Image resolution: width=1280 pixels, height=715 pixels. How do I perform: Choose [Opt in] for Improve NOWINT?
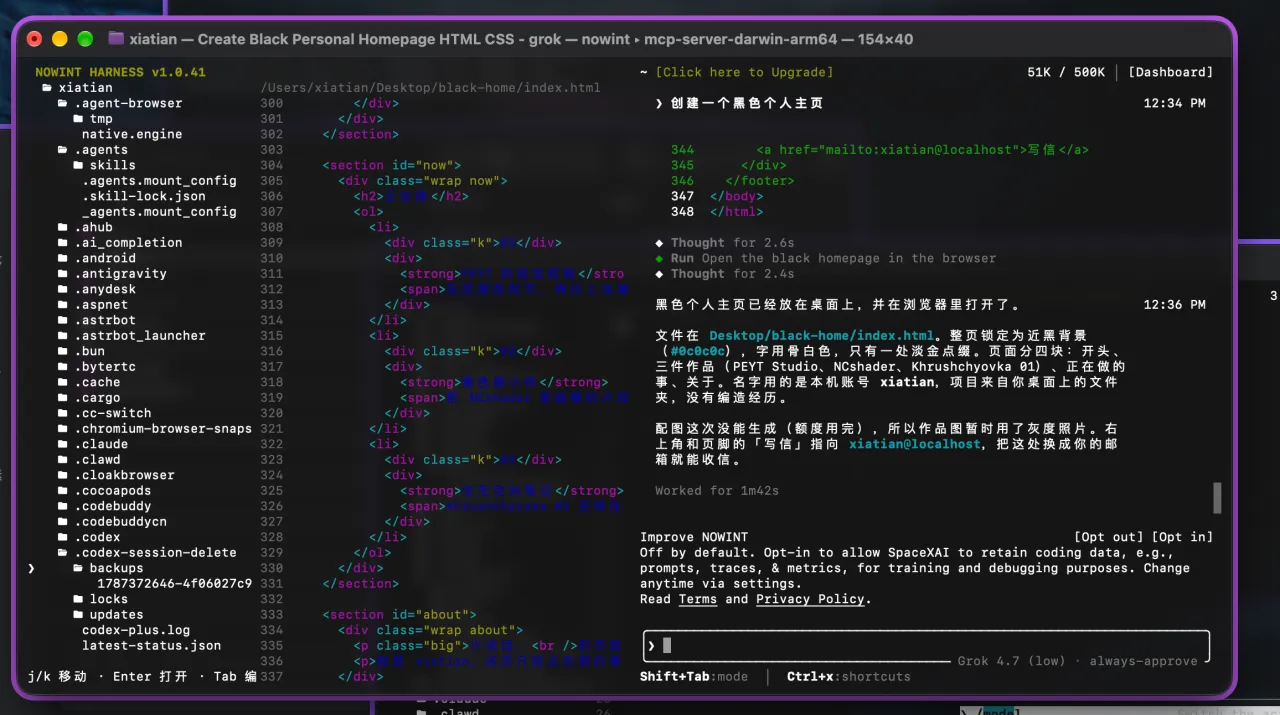(1182, 537)
